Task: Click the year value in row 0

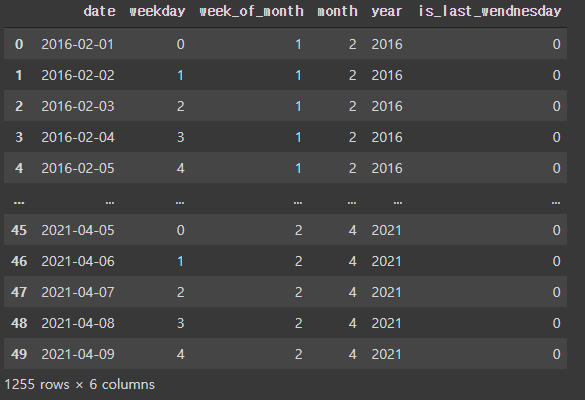Action: (387, 44)
